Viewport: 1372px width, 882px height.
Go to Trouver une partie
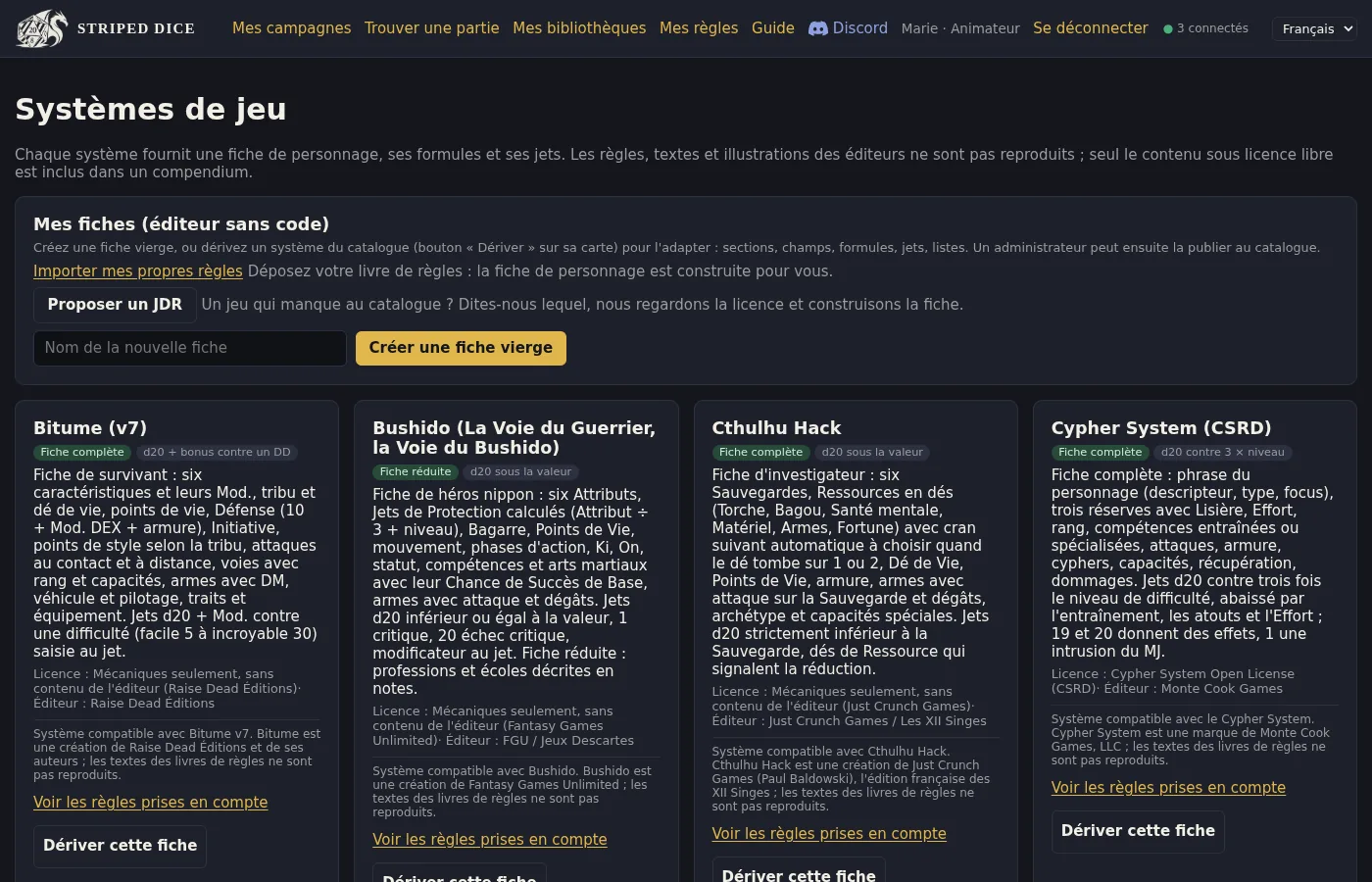coord(431,28)
